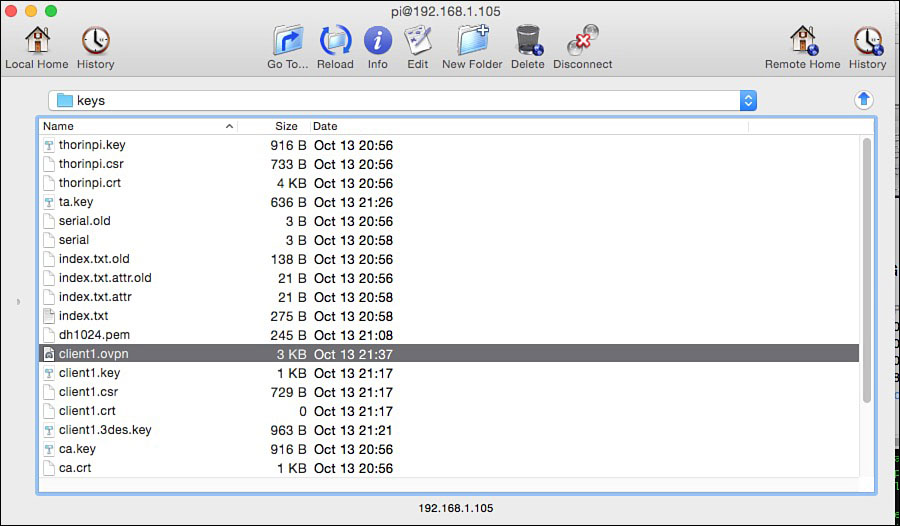Image resolution: width=900 pixels, height=526 pixels.
Task: Select index.txt.attr.old file name
Action: tap(105, 278)
